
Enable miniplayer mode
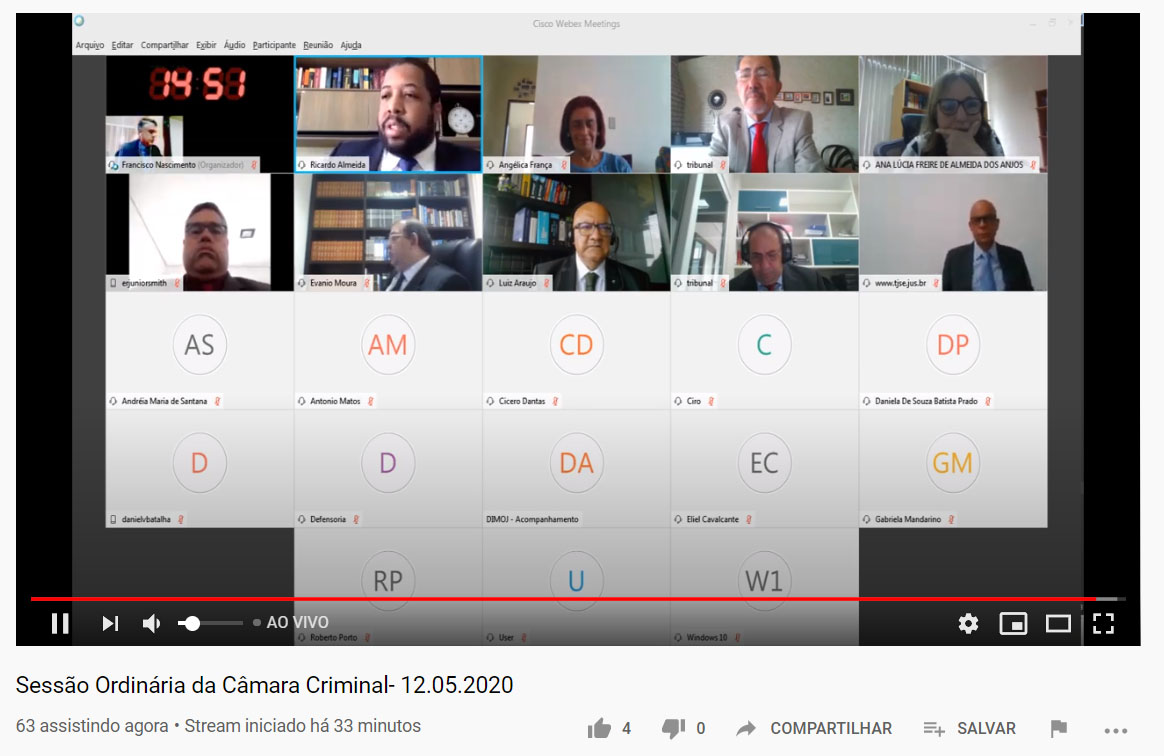(x=1013, y=623)
